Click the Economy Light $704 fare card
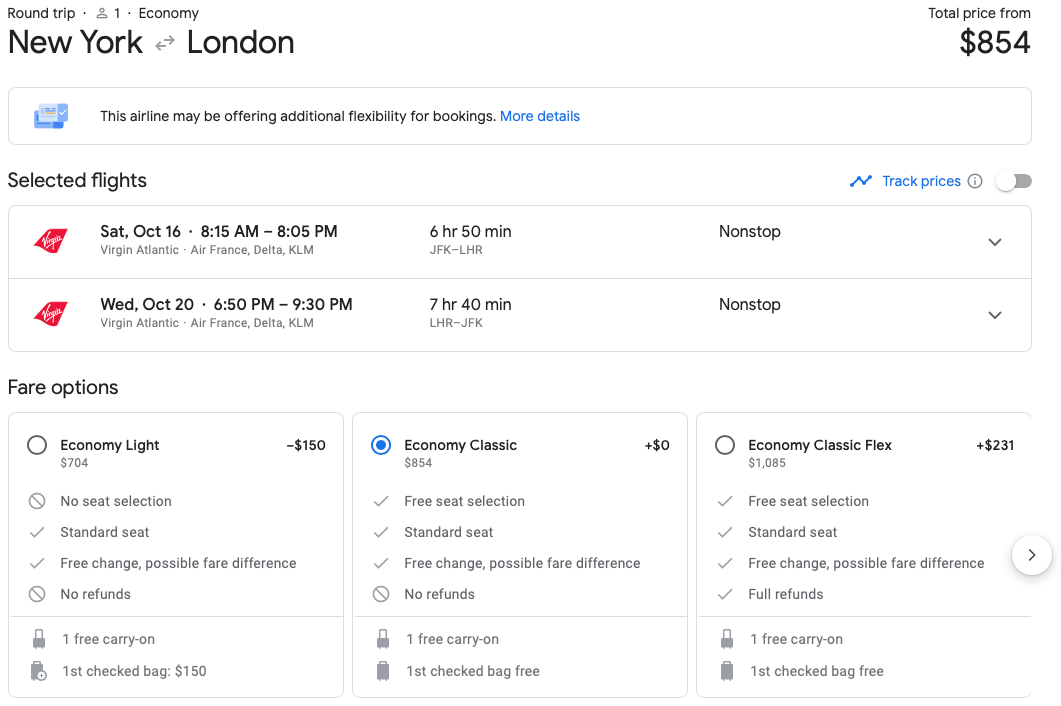Image resolution: width=1061 pixels, height=706 pixels. tap(176, 555)
